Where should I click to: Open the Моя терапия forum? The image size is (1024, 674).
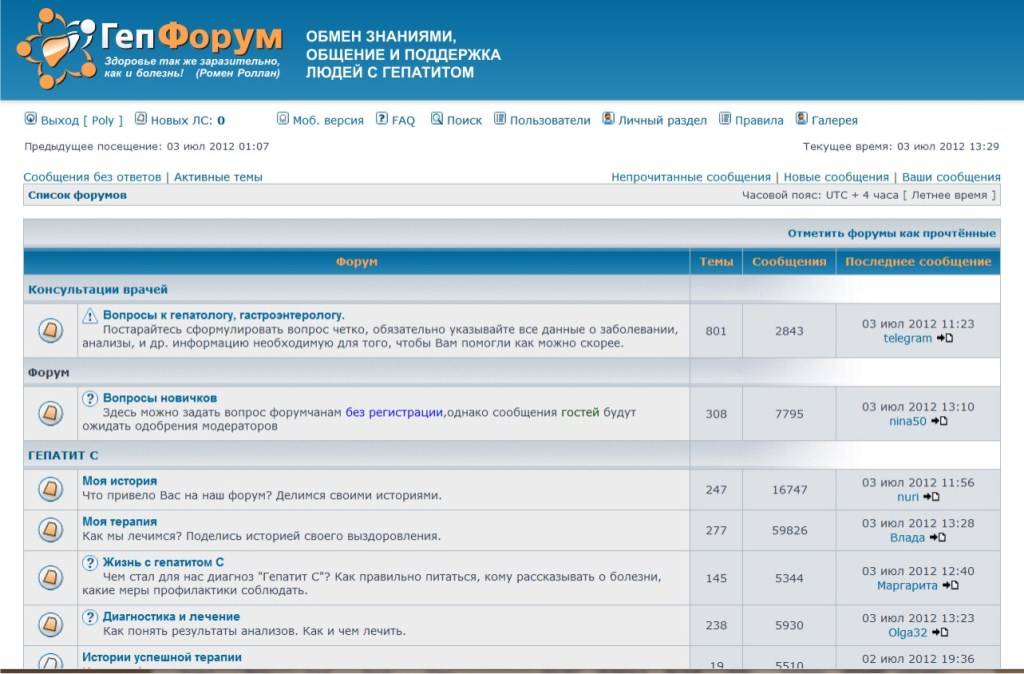point(120,521)
